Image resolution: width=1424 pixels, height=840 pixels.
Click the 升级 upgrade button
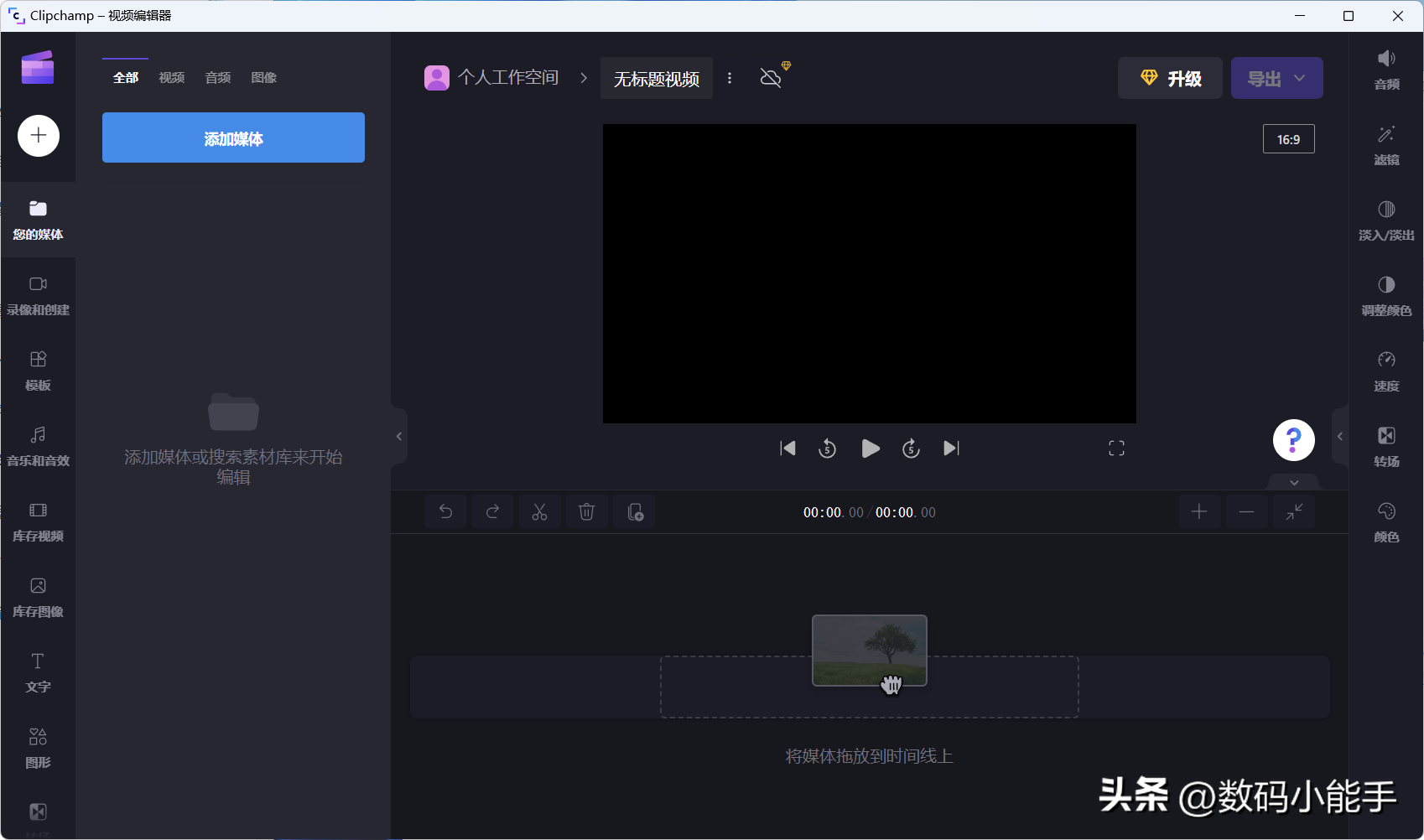pyautogui.click(x=1170, y=78)
